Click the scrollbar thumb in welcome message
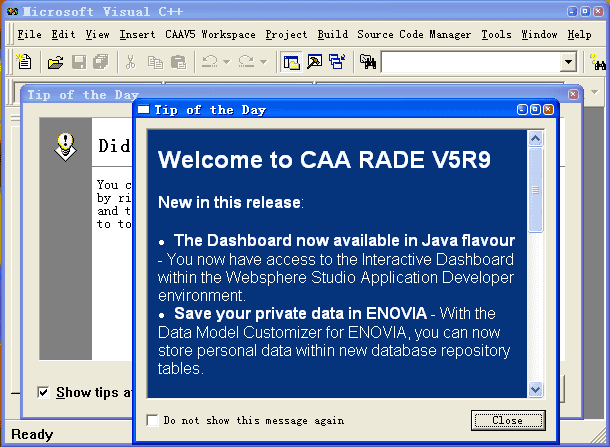610x447 pixels. 536,190
